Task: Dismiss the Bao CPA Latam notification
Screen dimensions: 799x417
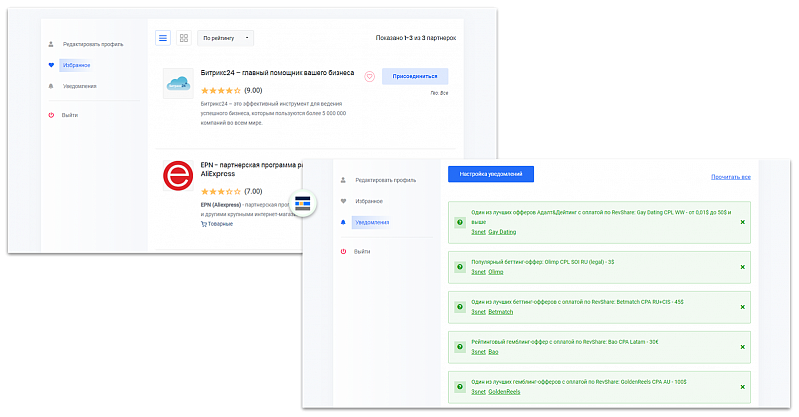Action: tap(742, 347)
